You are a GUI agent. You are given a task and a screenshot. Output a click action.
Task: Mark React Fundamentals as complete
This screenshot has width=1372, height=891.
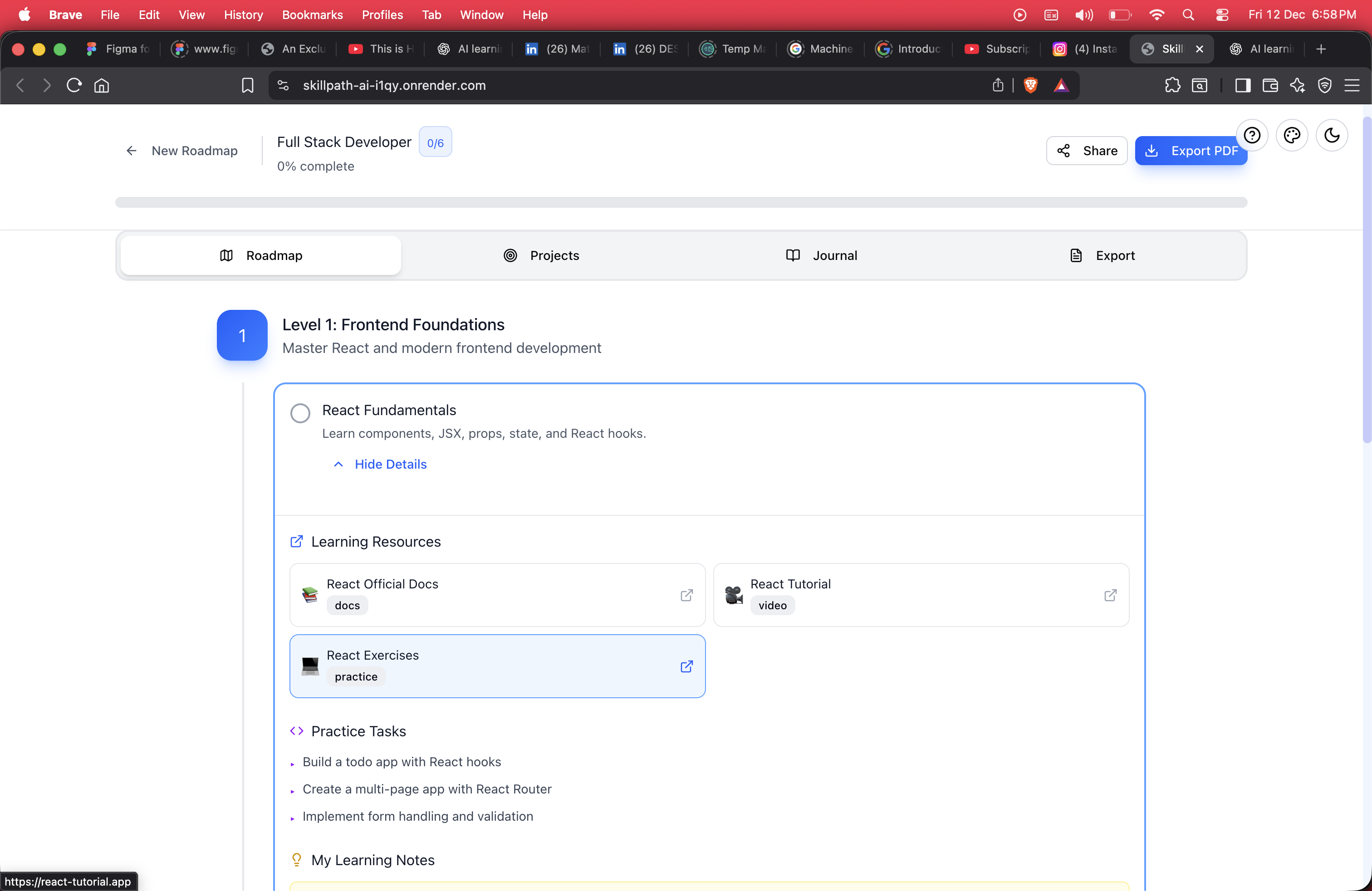pos(300,413)
